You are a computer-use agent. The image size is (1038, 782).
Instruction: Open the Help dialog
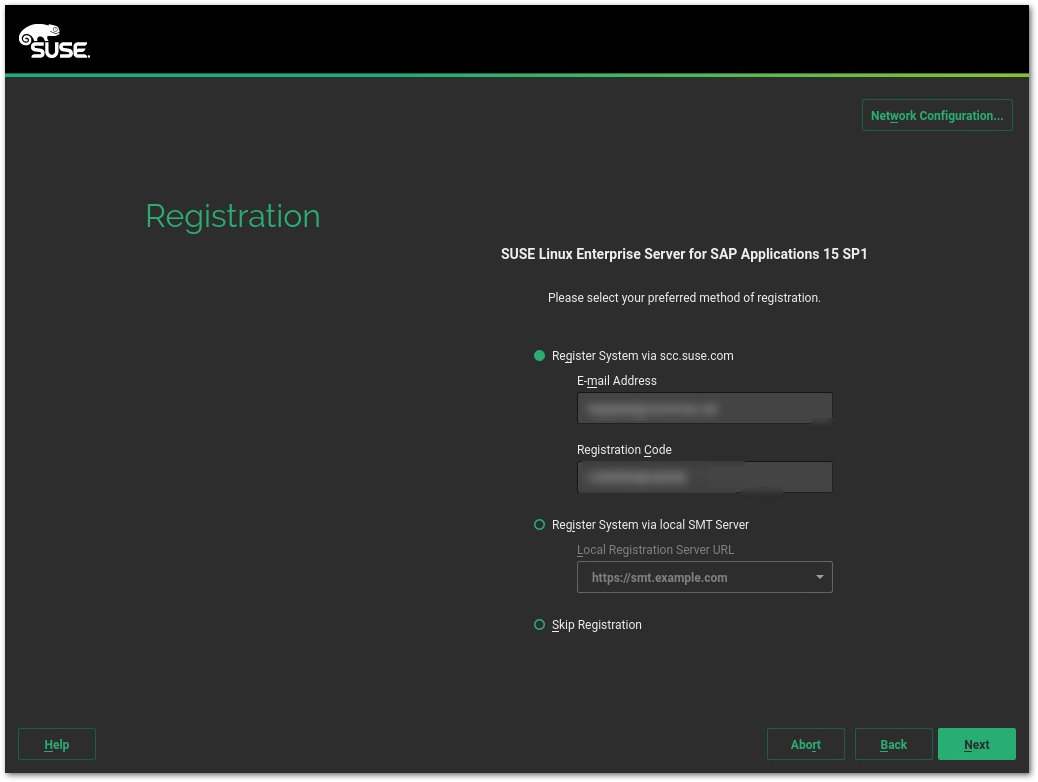(x=56, y=744)
